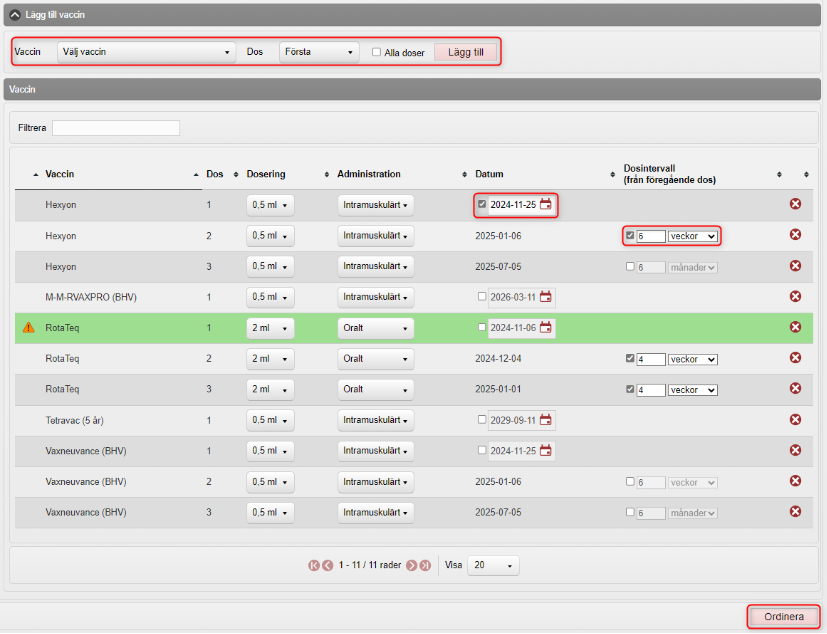Image resolution: width=827 pixels, height=634 pixels.
Task: Remove the M-M-RVAXPRO (BHV) row
Action: 796,296
